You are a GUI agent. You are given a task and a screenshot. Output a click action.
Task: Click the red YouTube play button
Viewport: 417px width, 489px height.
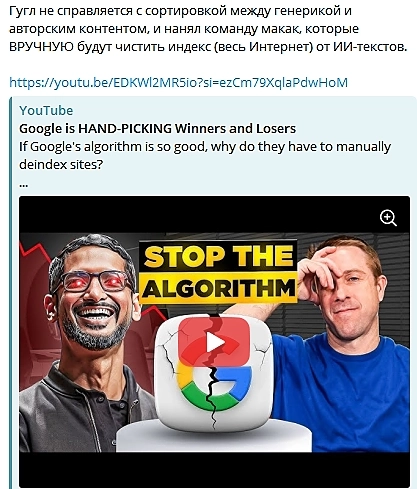(214, 342)
